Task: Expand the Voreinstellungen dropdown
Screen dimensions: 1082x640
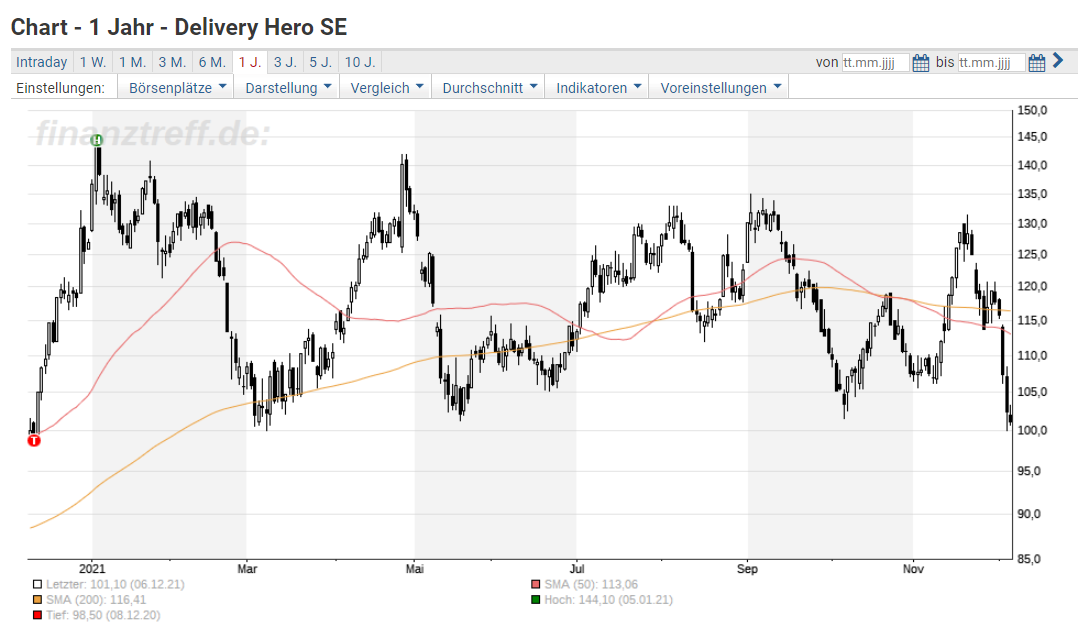Action: click(x=719, y=88)
